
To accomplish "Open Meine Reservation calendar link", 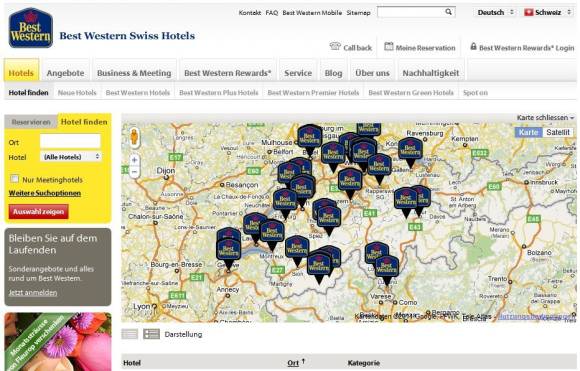I will point(420,48).
